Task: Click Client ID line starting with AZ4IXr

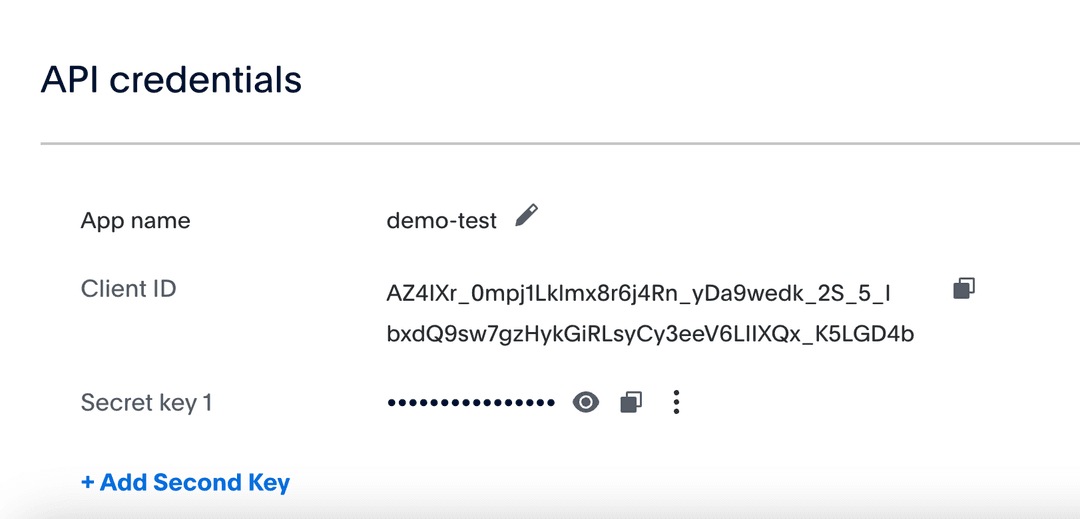Action: click(x=638, y=294)
